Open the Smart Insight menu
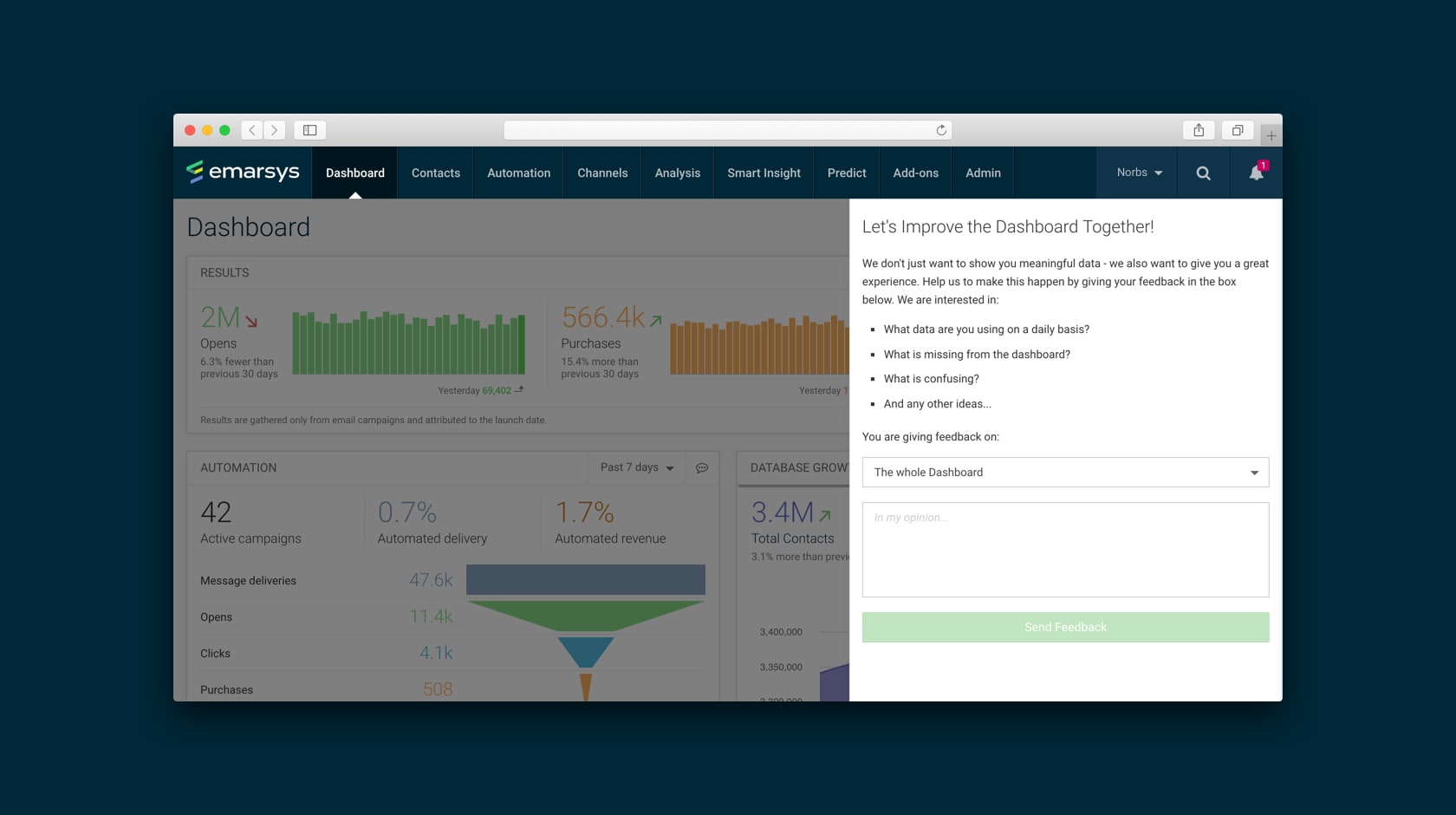The height and width of the screenshot is (815, 1456). point(764,173)
